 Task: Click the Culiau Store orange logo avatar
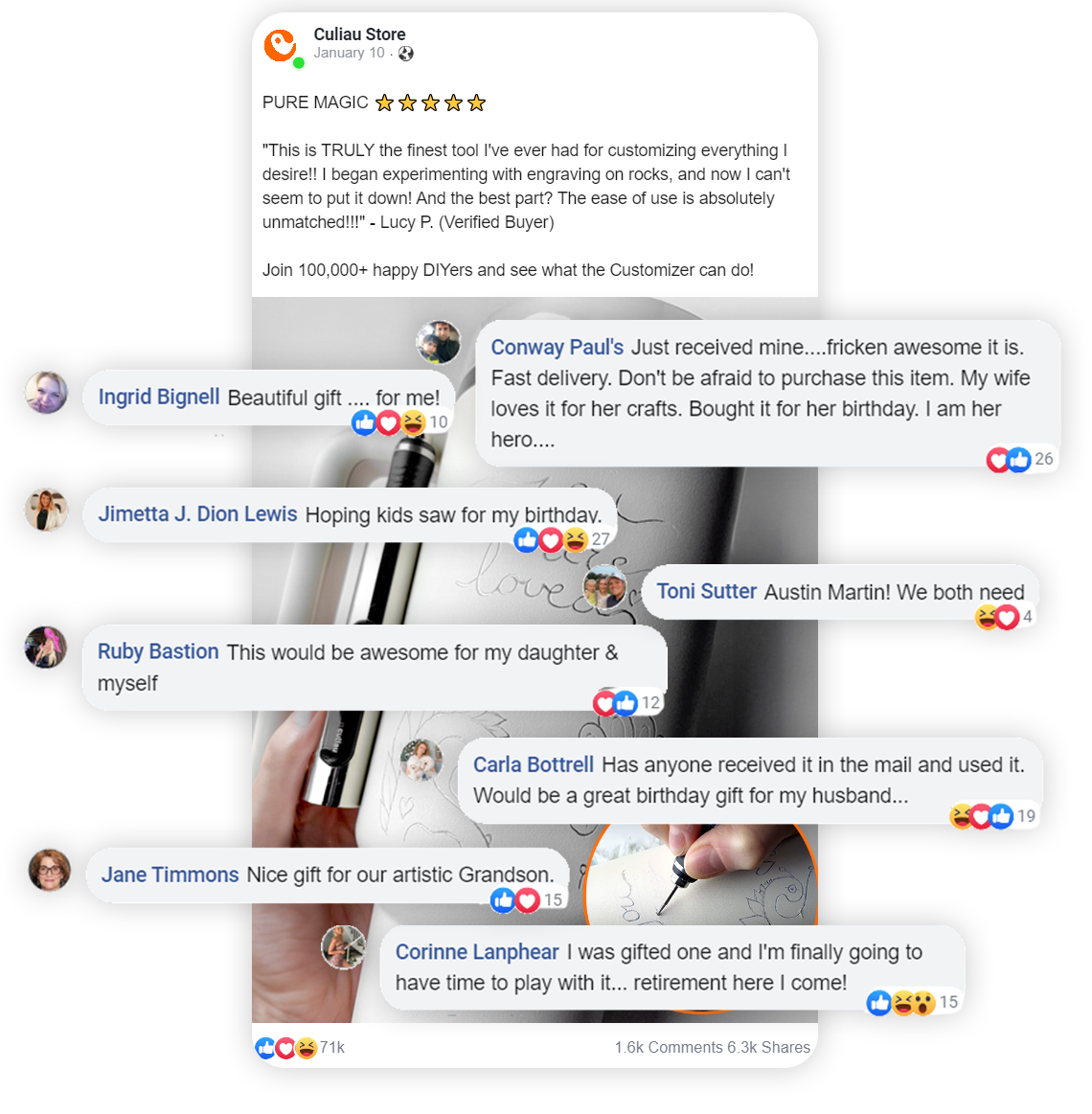(x=281, y=46)
